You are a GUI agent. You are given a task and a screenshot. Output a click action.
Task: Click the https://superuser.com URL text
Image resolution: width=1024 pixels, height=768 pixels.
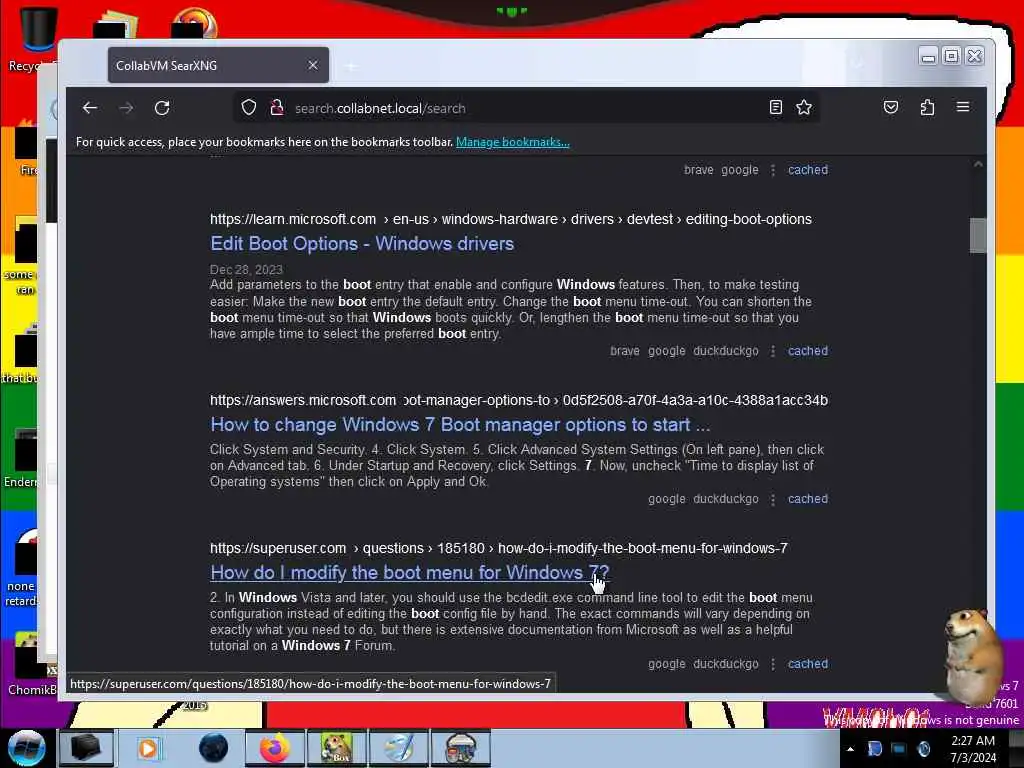(278, 549)
